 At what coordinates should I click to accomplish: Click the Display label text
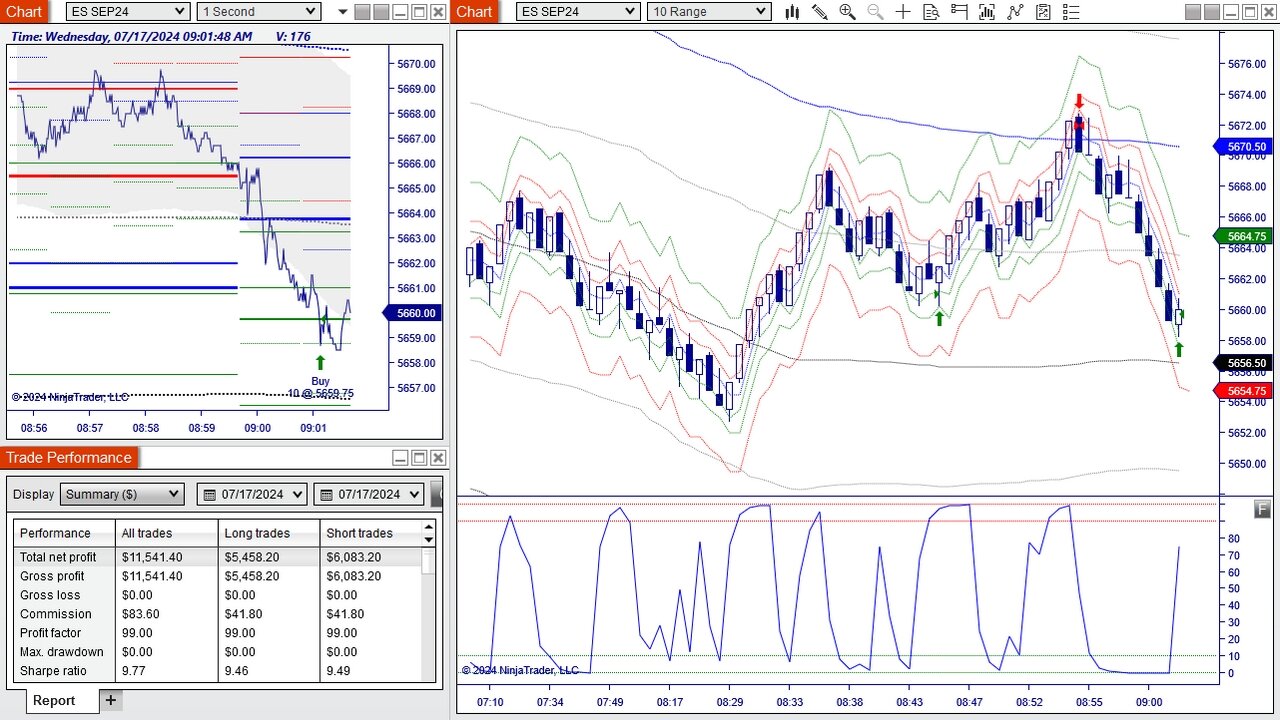(34, 494)
